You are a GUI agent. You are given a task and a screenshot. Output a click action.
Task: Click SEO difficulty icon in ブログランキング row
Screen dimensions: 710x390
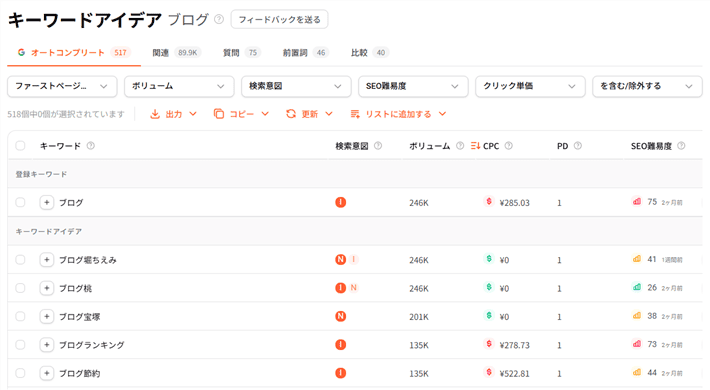637,344
